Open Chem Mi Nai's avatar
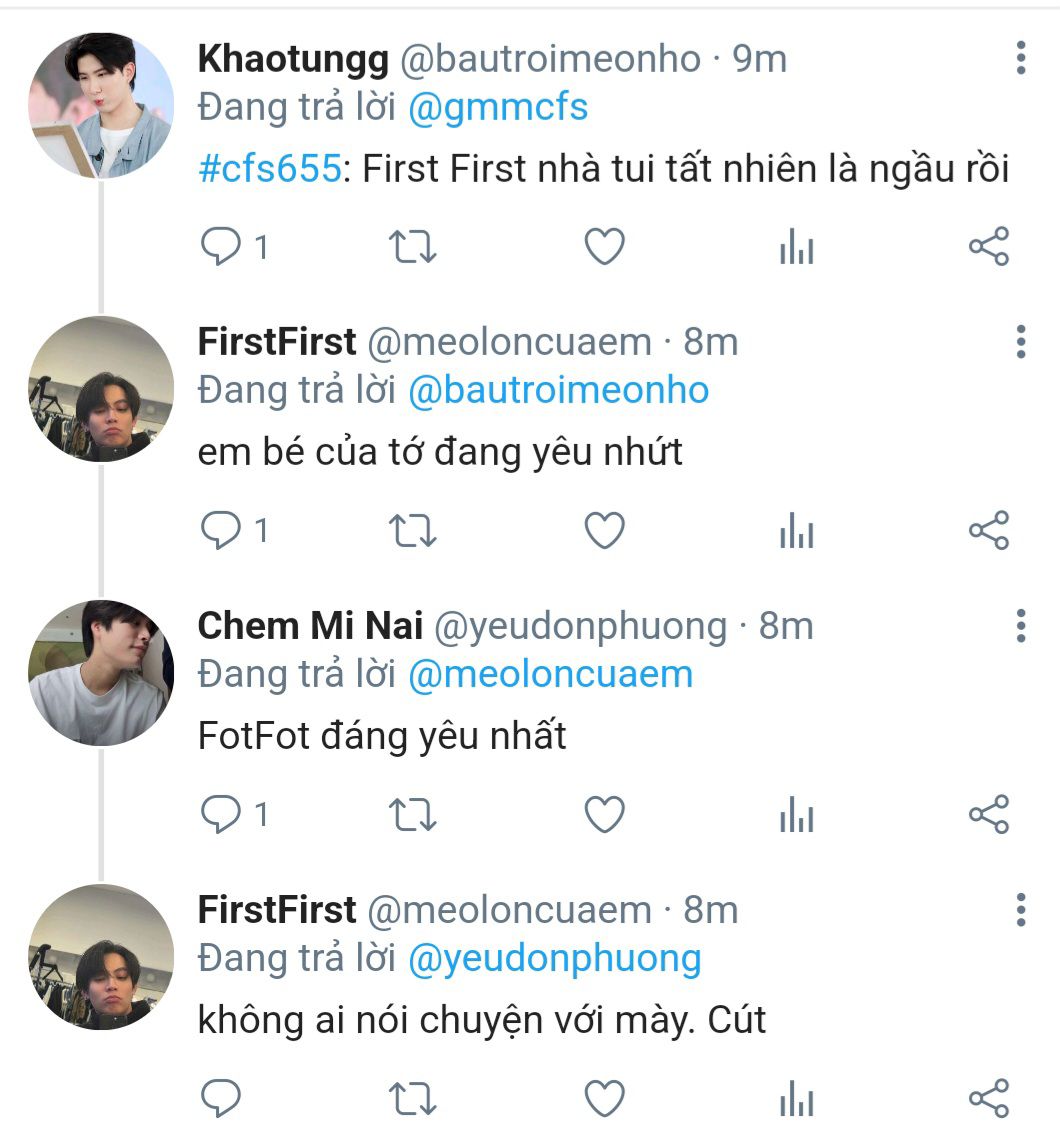The image size is (1060, 1141). click(100, 674)
